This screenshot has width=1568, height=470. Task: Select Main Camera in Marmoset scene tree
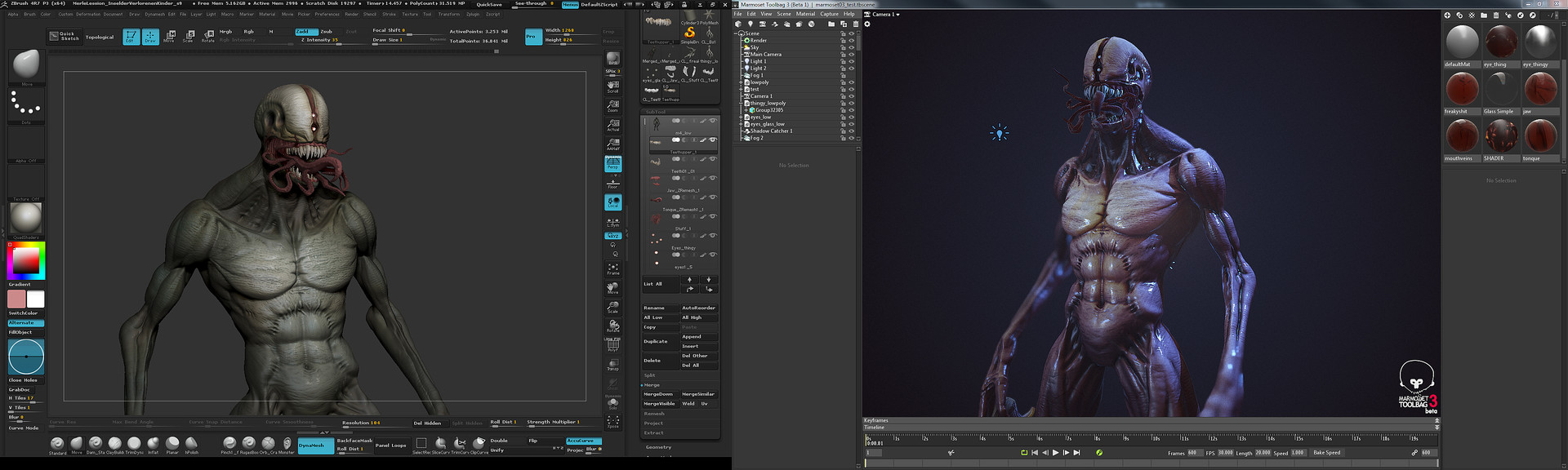(x=765, y=55)
